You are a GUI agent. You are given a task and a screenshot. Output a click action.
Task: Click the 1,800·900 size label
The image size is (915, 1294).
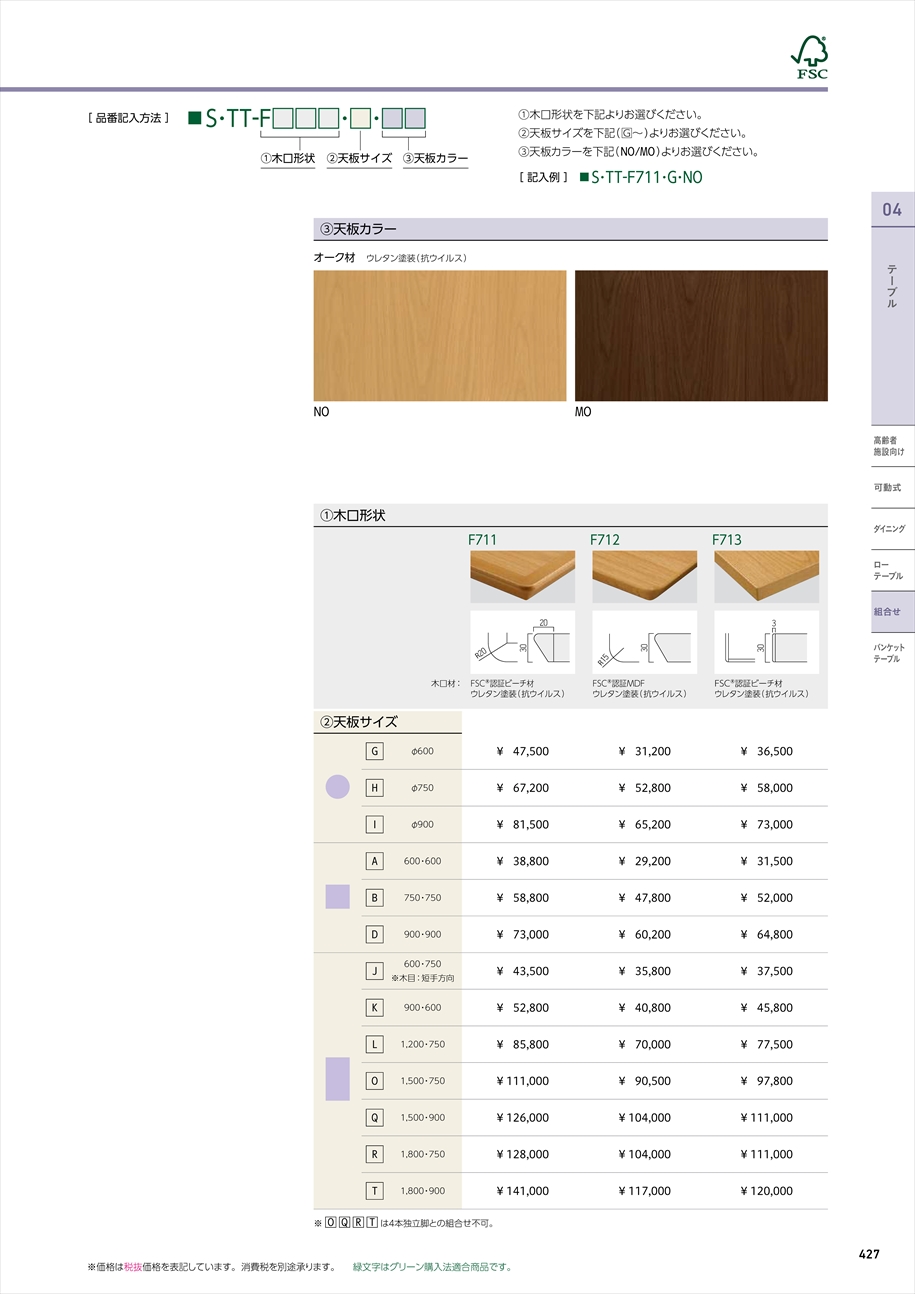(422, 1191)
